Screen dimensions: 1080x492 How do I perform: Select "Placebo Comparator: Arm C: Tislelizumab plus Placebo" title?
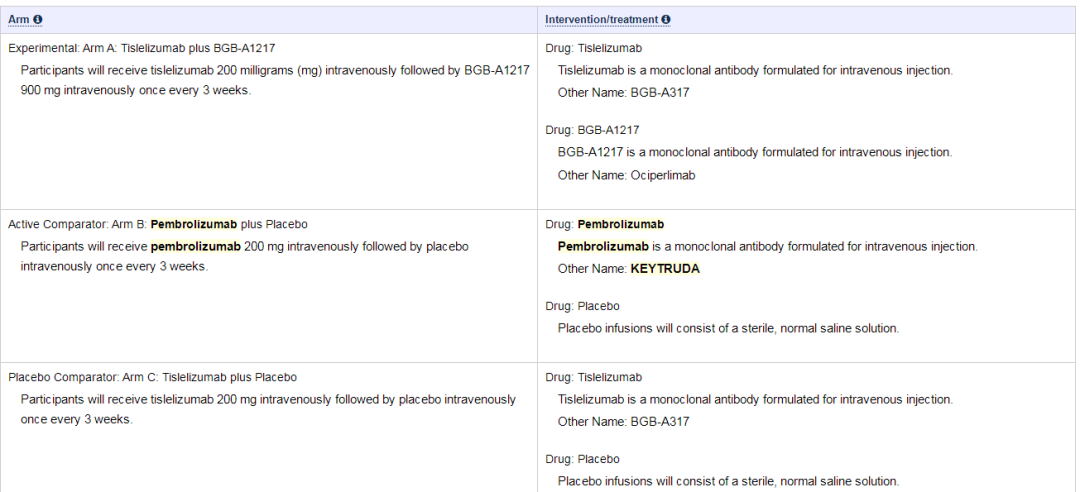(153, 377)
